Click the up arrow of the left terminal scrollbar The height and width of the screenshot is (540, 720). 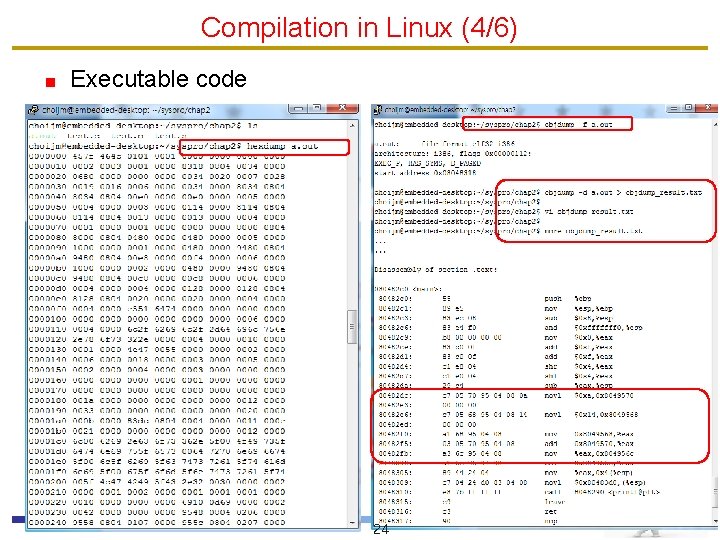pos(352,125)
